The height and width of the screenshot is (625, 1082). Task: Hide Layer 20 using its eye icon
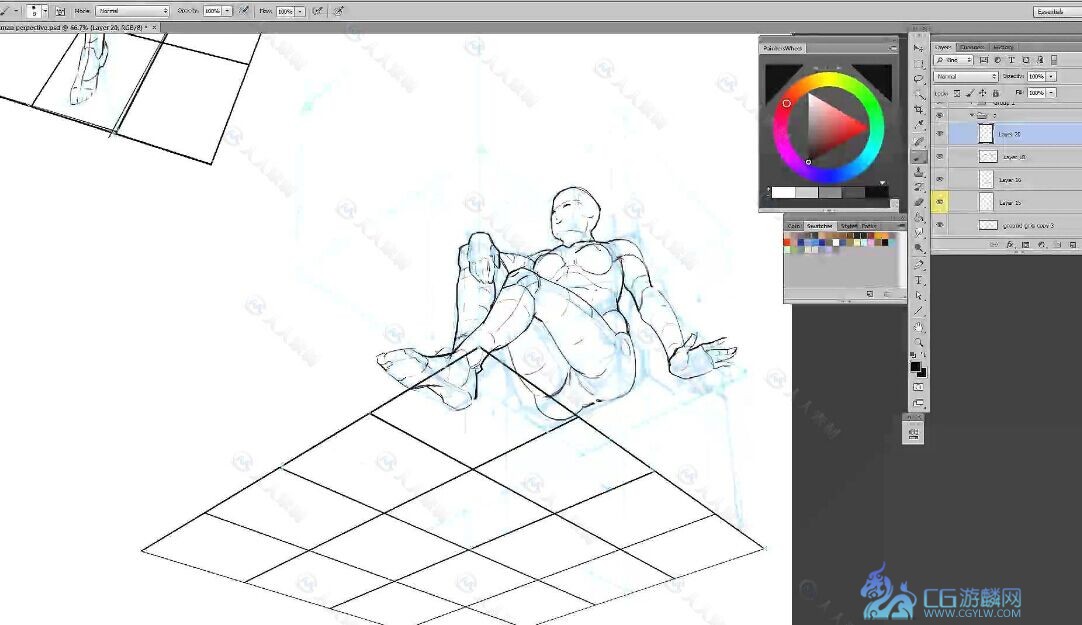(x=939, y=133)
